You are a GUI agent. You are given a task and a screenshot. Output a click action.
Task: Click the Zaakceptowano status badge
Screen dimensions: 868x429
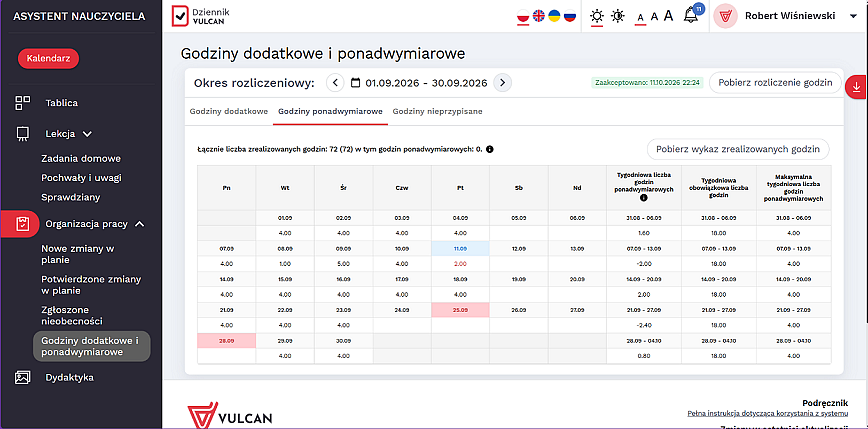click(x=647, y=83)
